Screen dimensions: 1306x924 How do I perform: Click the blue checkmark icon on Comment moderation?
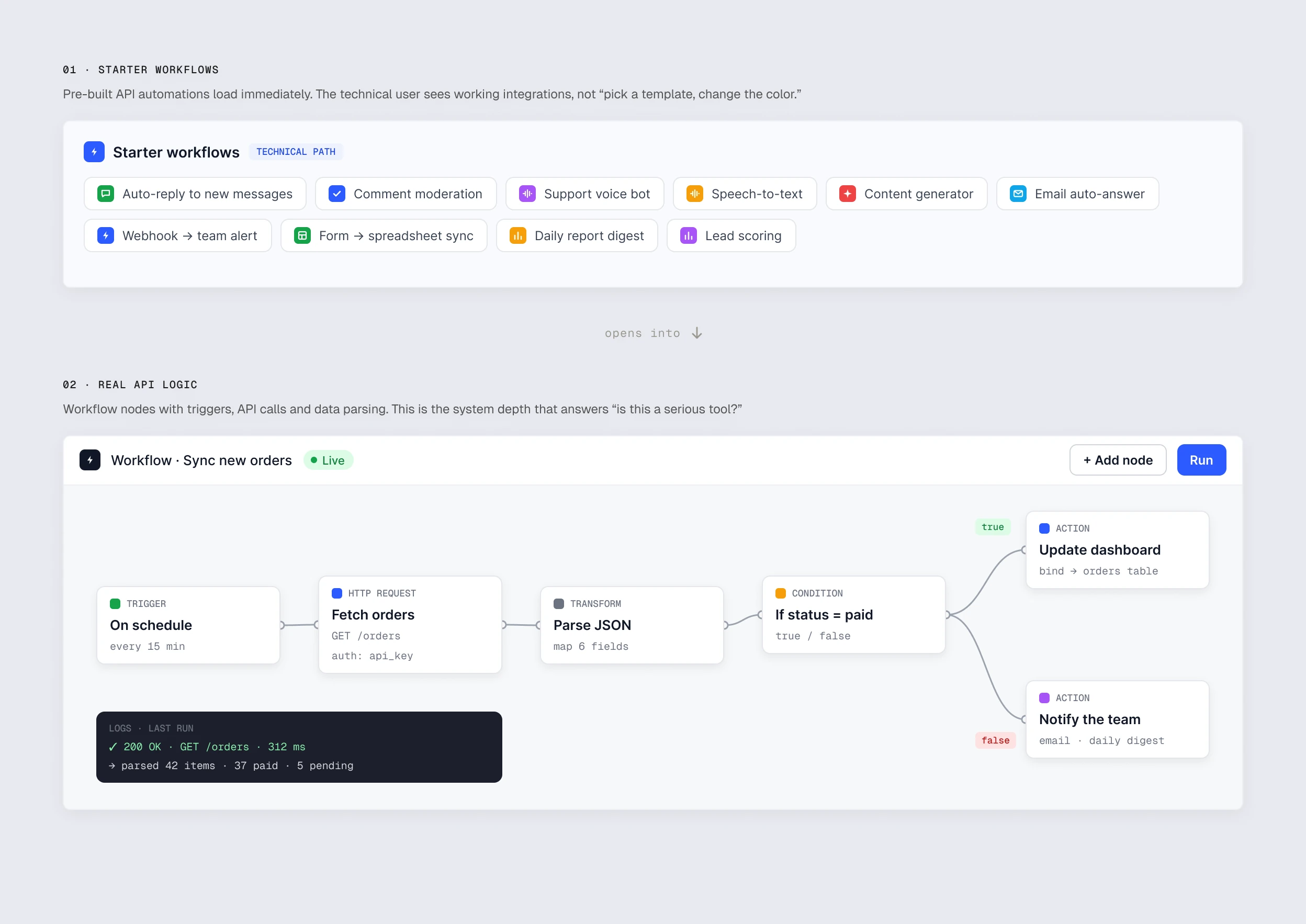click(x=337, y=194)
